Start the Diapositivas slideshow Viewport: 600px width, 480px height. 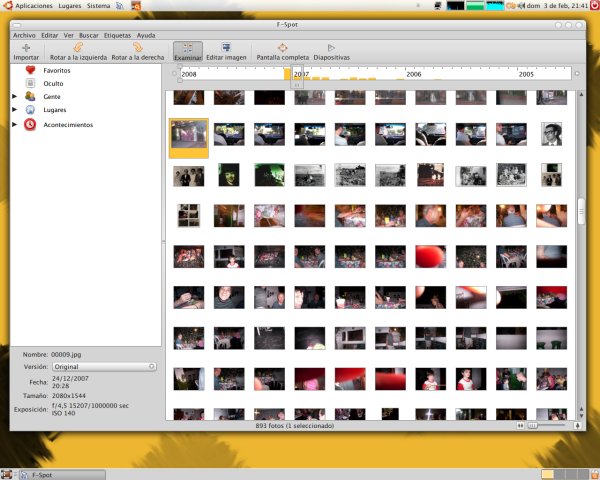pos(331,52)
